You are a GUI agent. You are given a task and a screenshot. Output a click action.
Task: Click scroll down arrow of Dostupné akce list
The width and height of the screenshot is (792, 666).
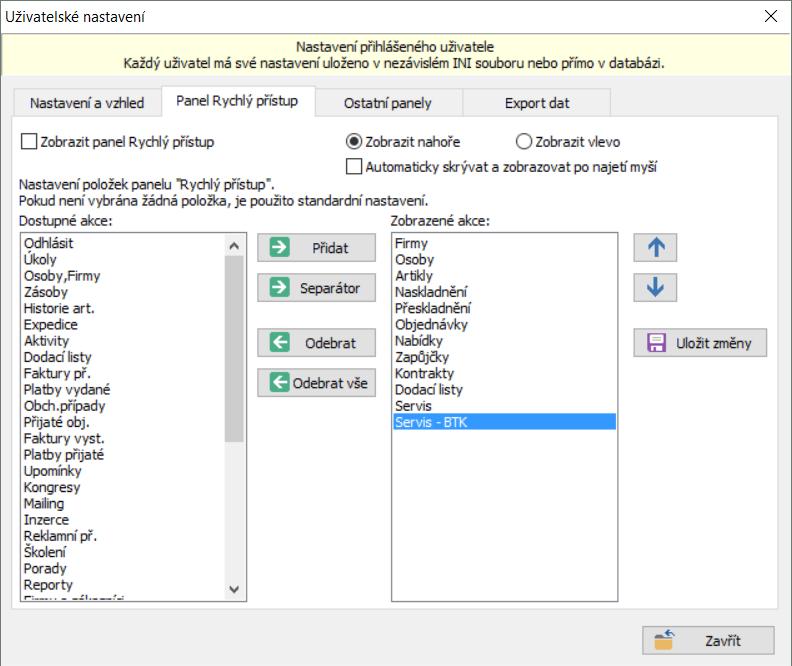(234, 589)
